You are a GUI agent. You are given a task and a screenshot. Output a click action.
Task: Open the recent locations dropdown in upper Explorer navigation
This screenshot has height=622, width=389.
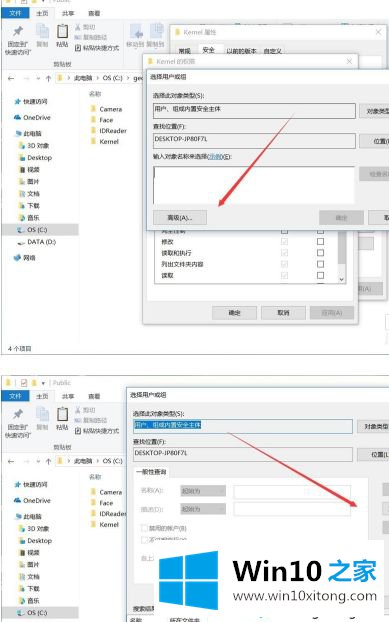pos(38,79)
